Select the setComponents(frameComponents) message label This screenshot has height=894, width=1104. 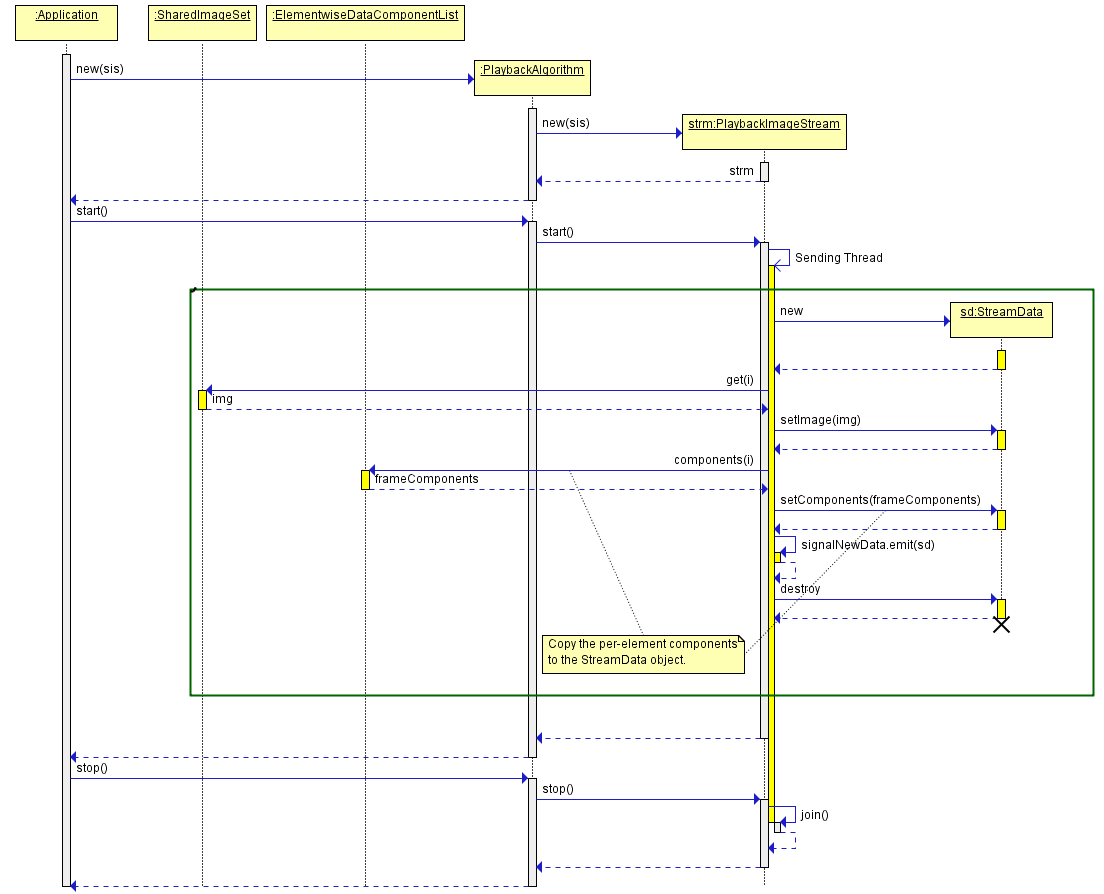pos(879,500)
